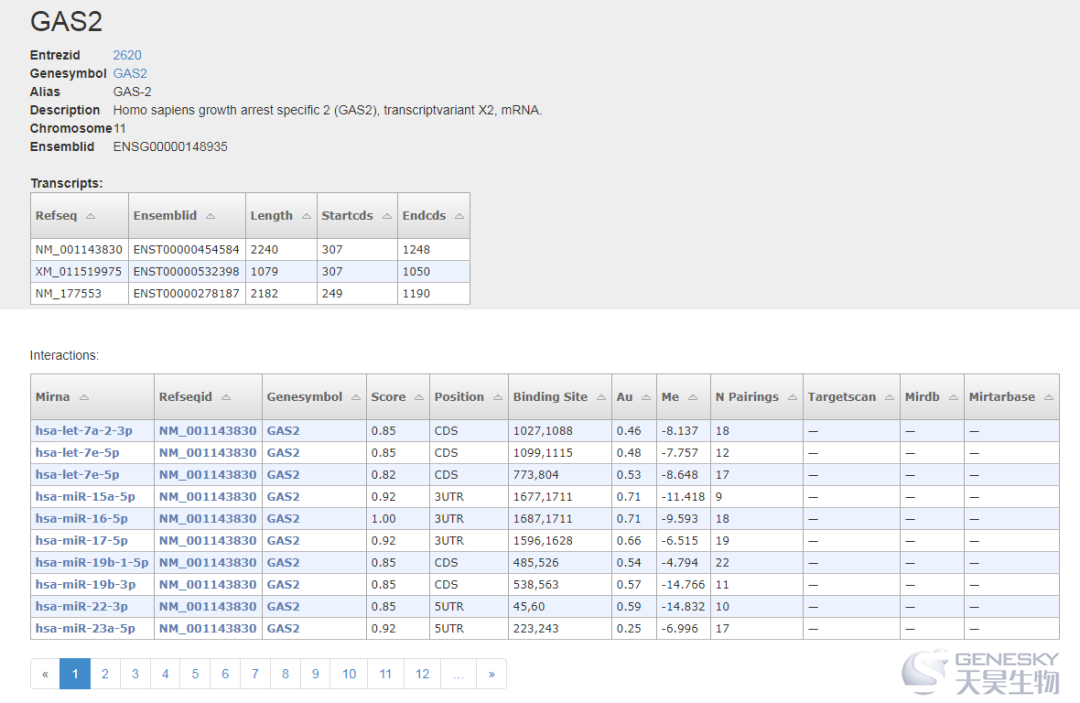Click the sort arrow next to Mirna
Screen dimensions: 1080x703
coord(84,397)
